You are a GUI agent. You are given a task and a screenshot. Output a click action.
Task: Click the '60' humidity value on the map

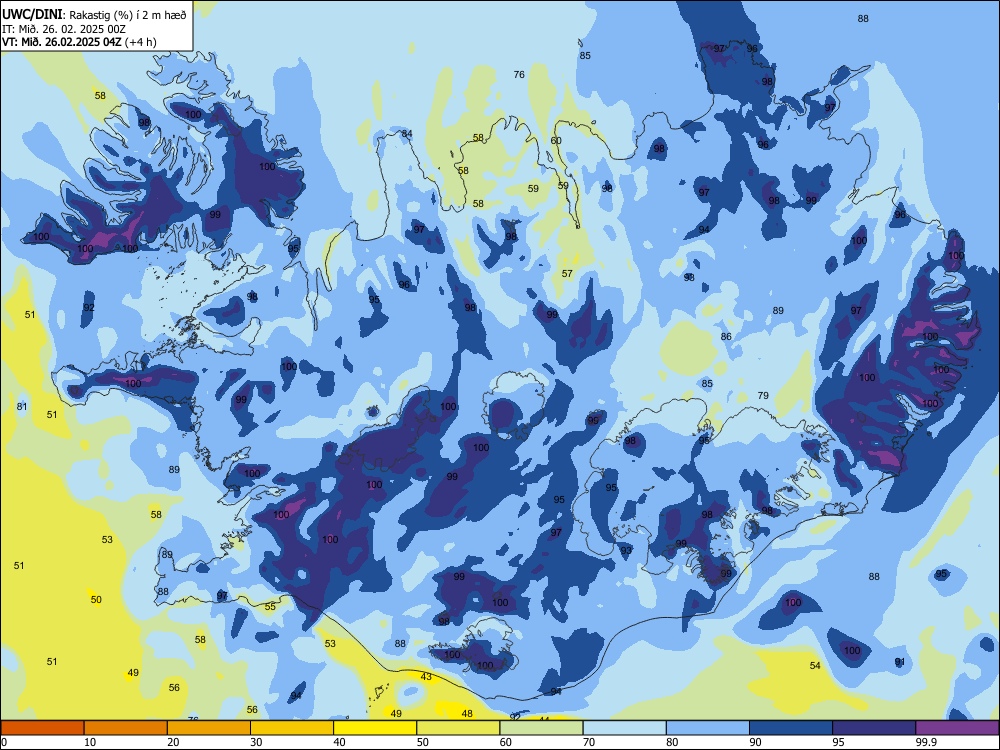click(556, 140)
